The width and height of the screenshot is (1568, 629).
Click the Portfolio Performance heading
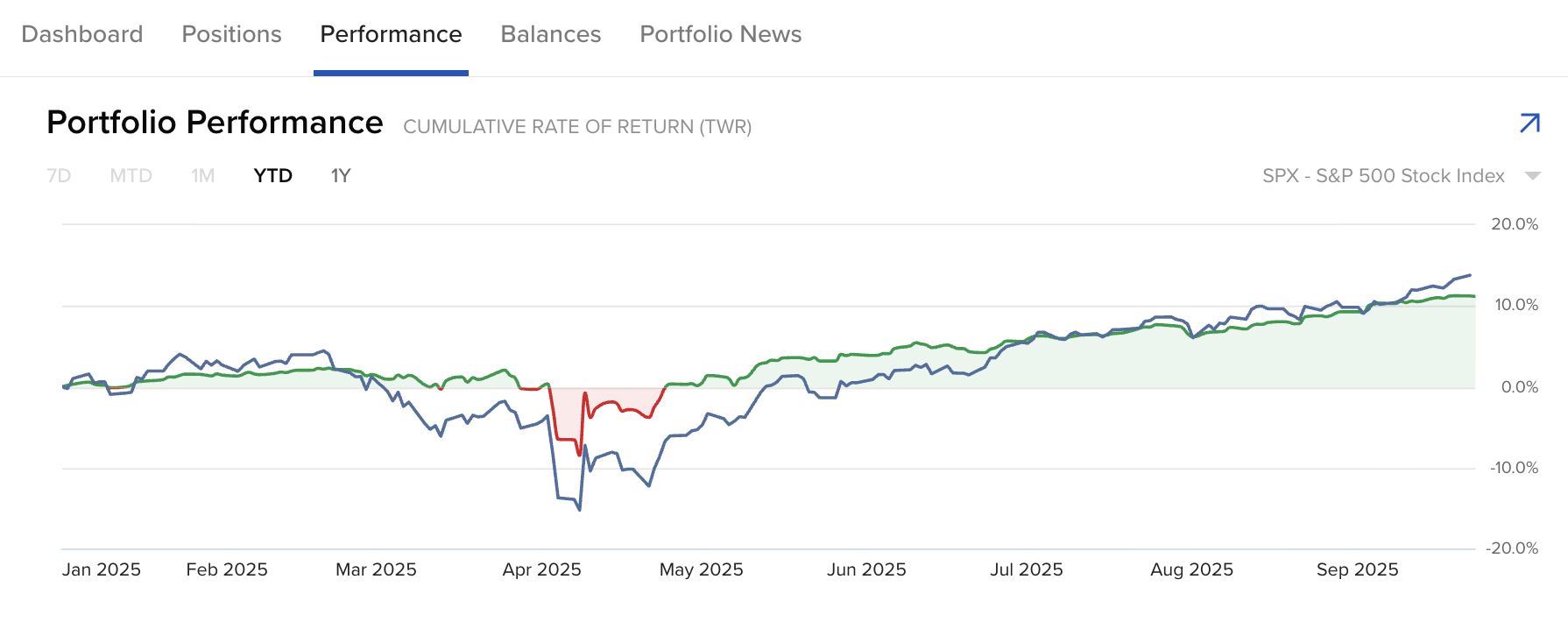(215, 123)
